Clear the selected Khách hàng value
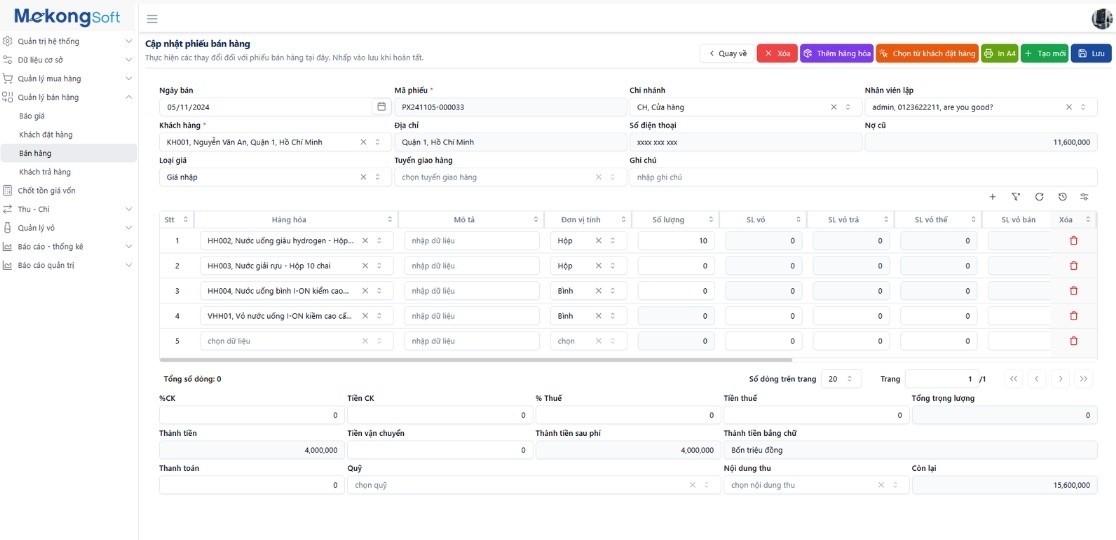Image resolution: width=1116 pixels, height=540 pixels. pyautogui.click(x=364, y=143)
